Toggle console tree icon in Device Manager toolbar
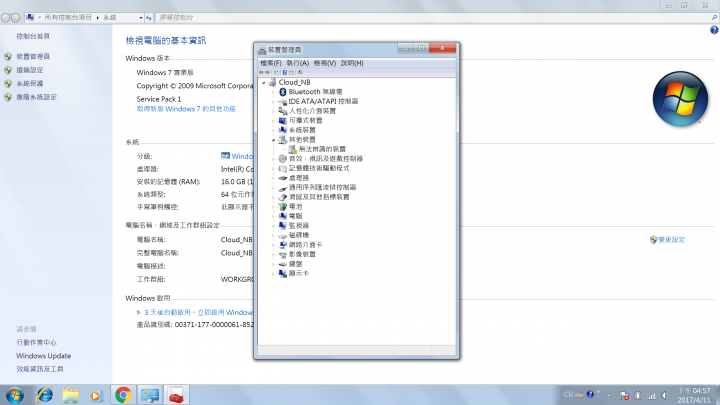Image resolution: width=720 pixels, height=405 pixels. (x=276, y=72)
